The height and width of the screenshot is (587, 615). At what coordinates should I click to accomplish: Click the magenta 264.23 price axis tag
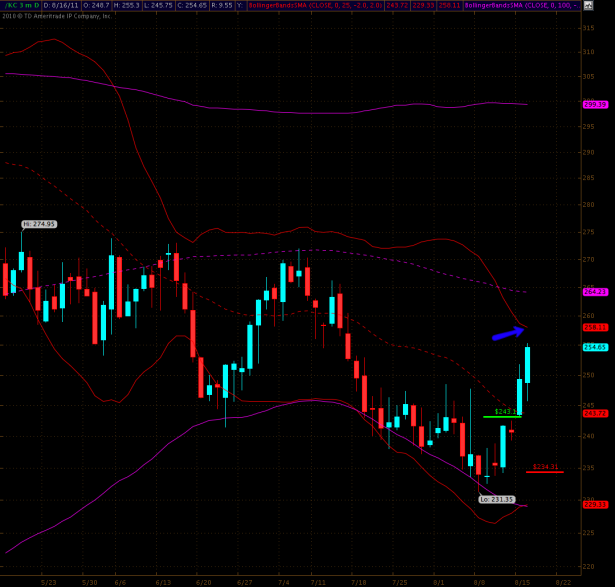tap(595, 291)
